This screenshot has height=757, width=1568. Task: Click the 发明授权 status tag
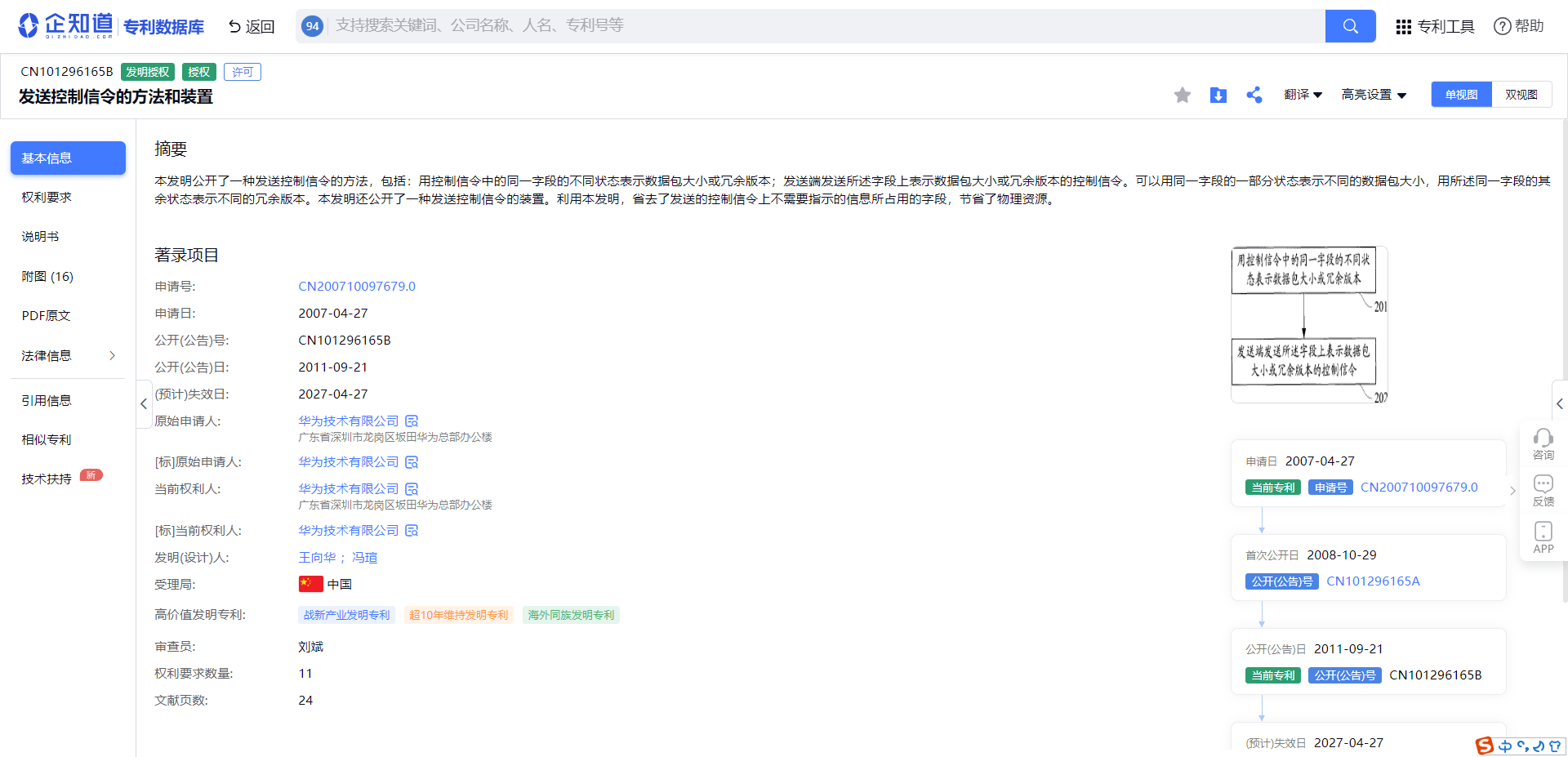148,72
